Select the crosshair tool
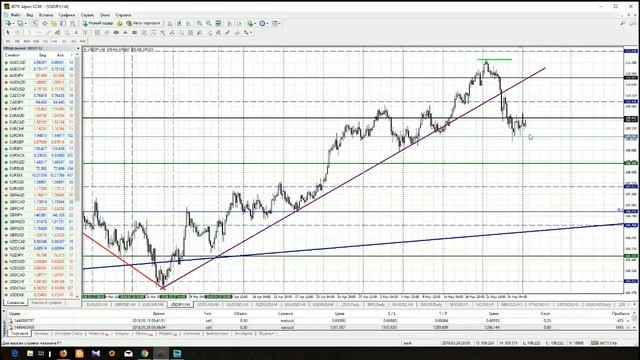Screen dimensions: 640x360 coord(17,32)
